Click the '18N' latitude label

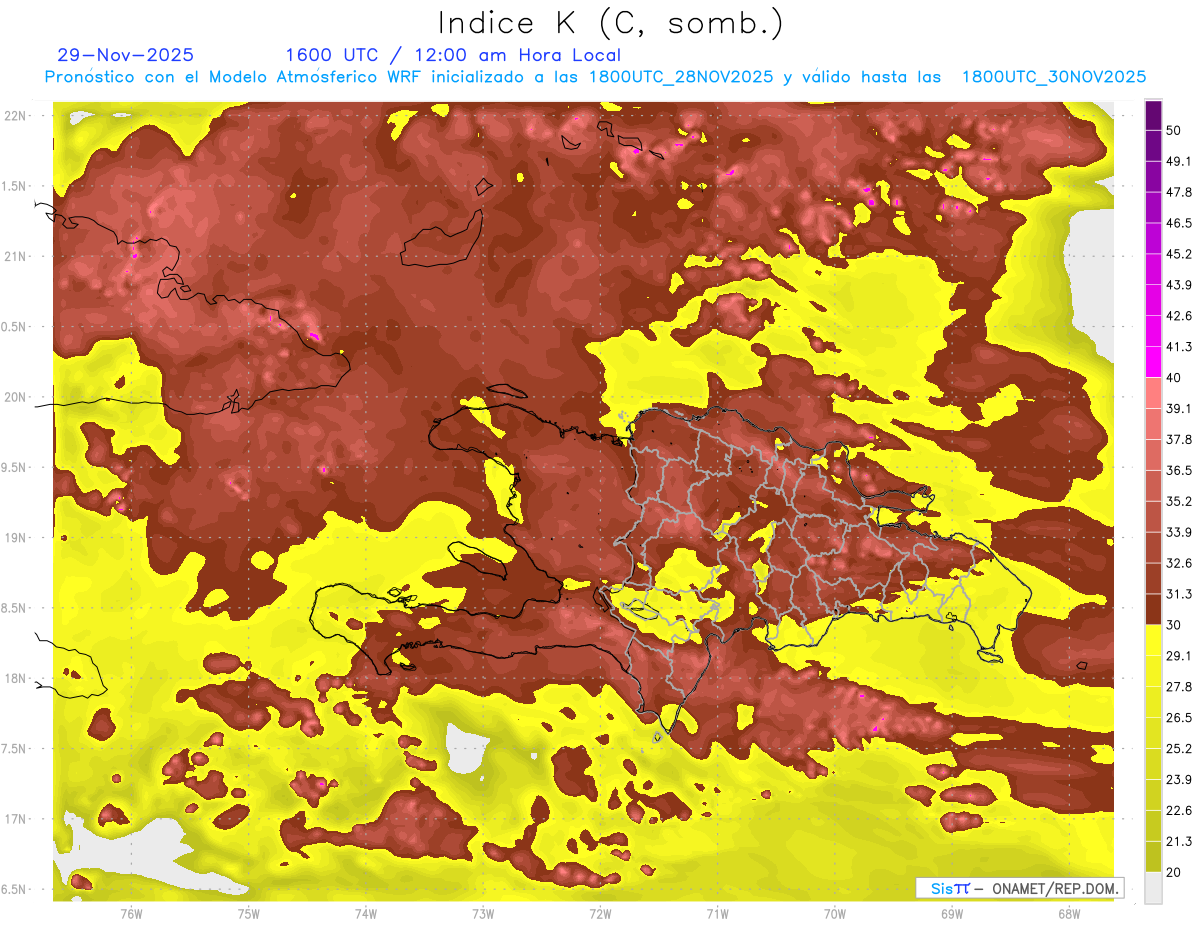(x=16, y=679)
